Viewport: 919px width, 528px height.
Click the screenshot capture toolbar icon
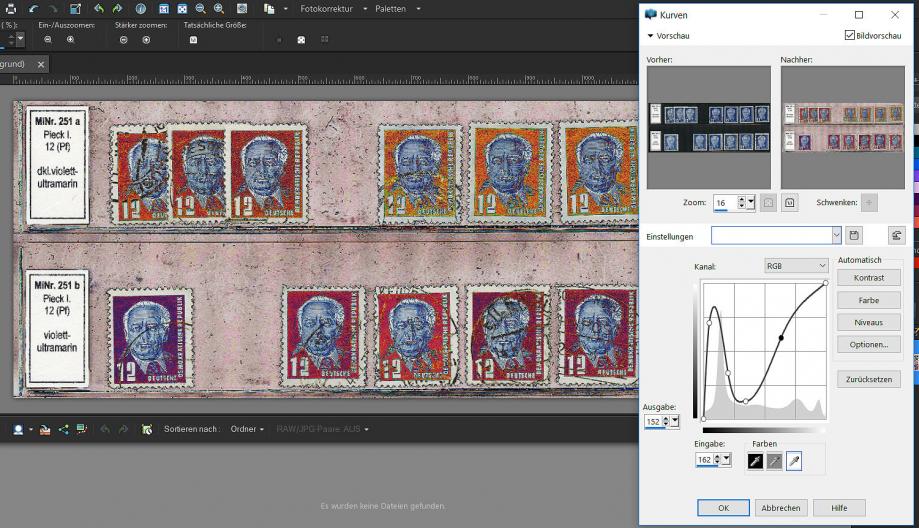pos(241,9)
